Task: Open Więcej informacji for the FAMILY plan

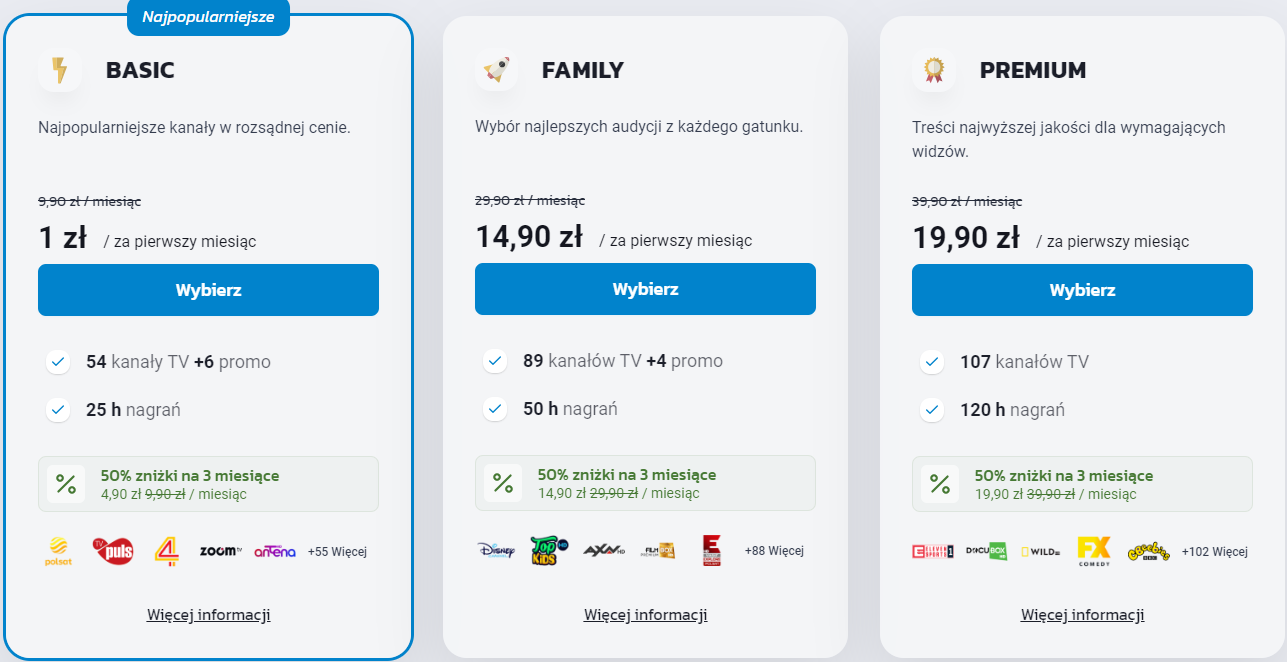Action: (646, 615)
